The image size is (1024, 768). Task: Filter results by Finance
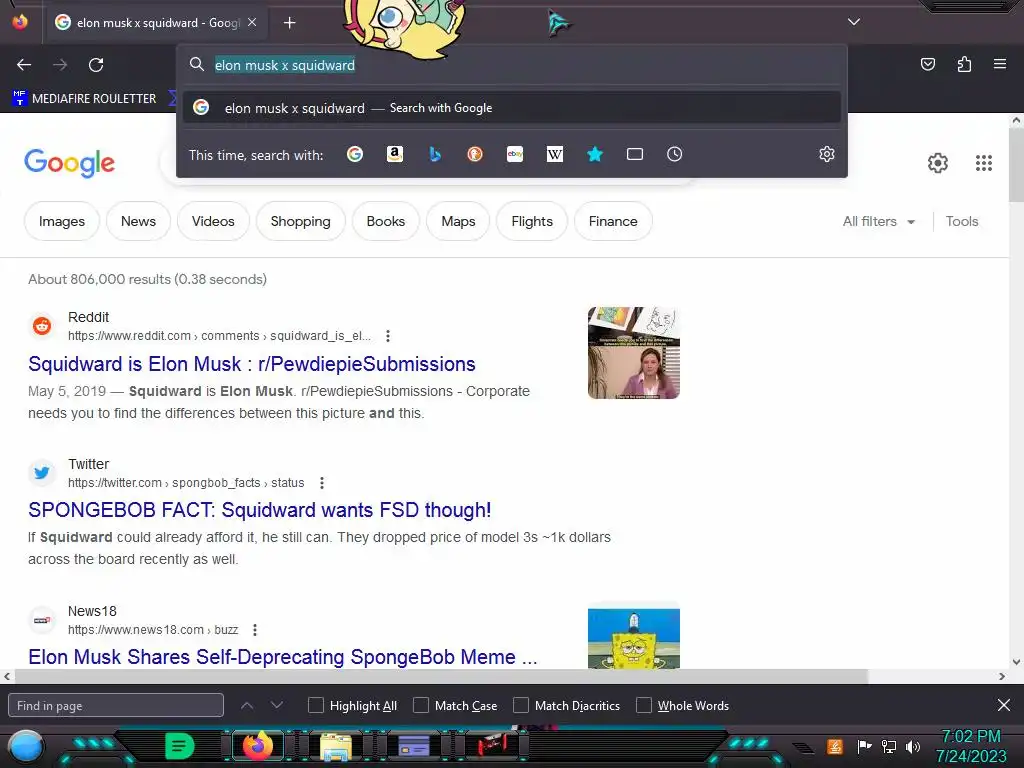(613, 221)
